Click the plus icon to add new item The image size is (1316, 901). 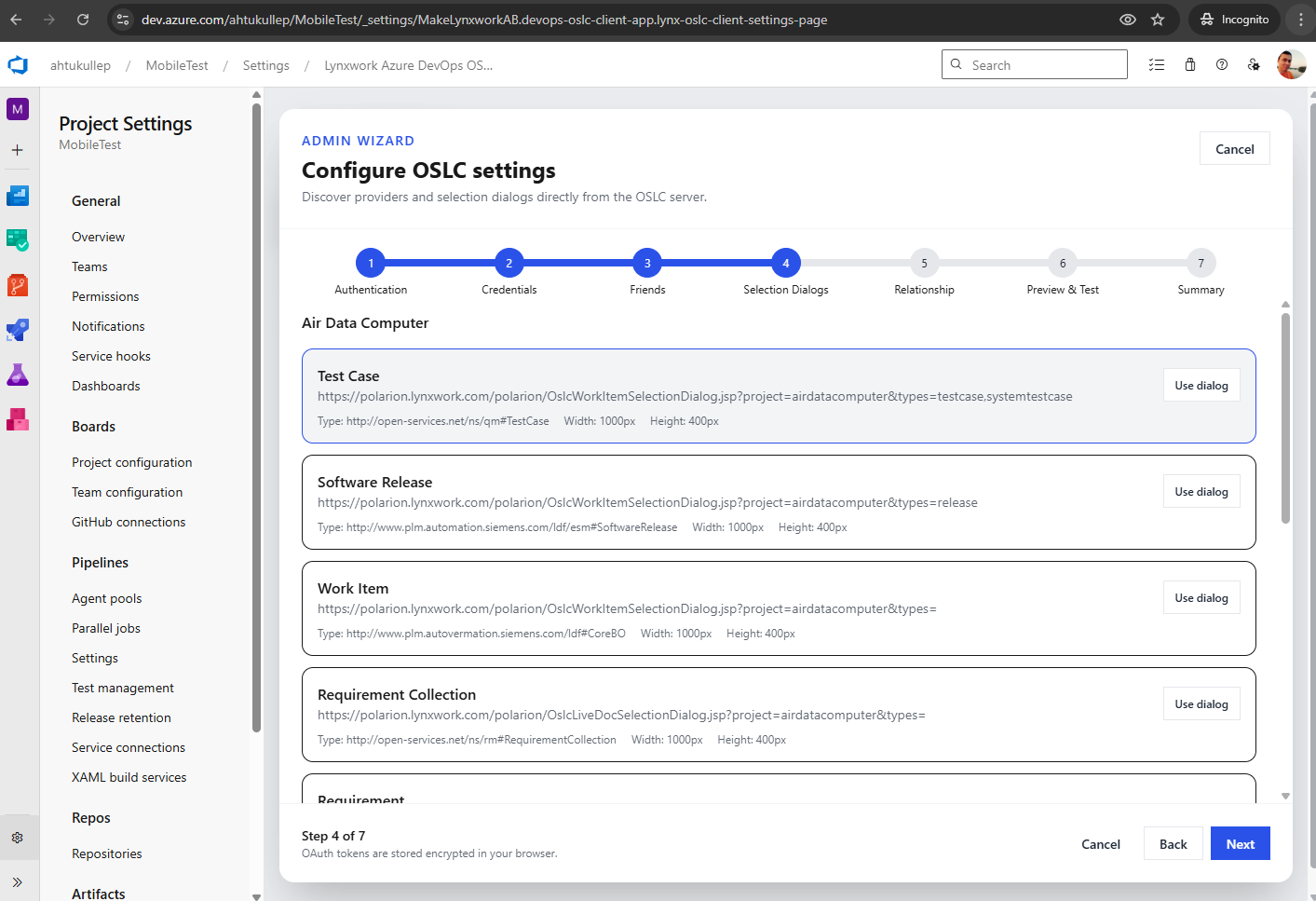point(18,150)
